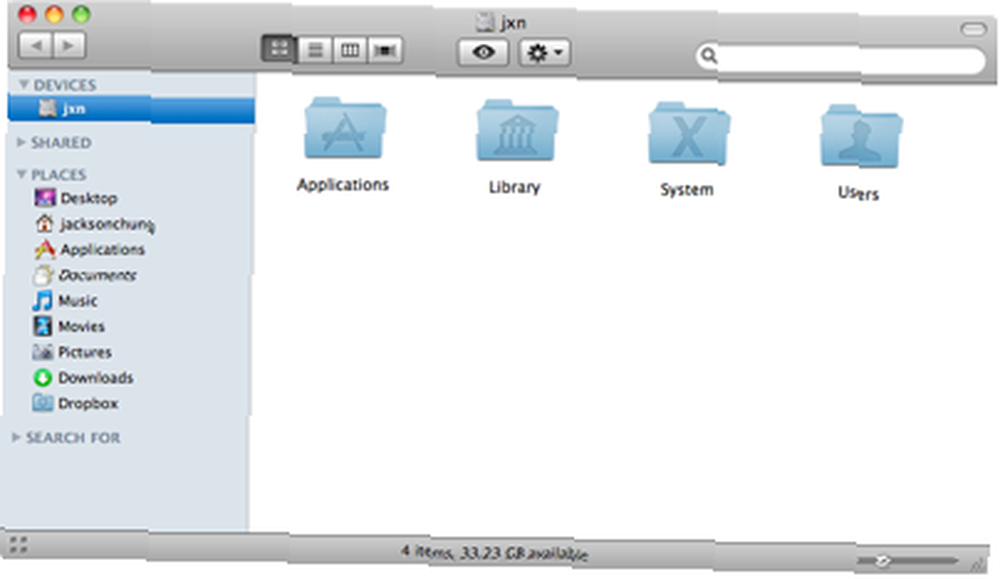This screenshot has width=1000, height=579.
Task: Open the Applications folder icon
Action: (x=344, y=128)
